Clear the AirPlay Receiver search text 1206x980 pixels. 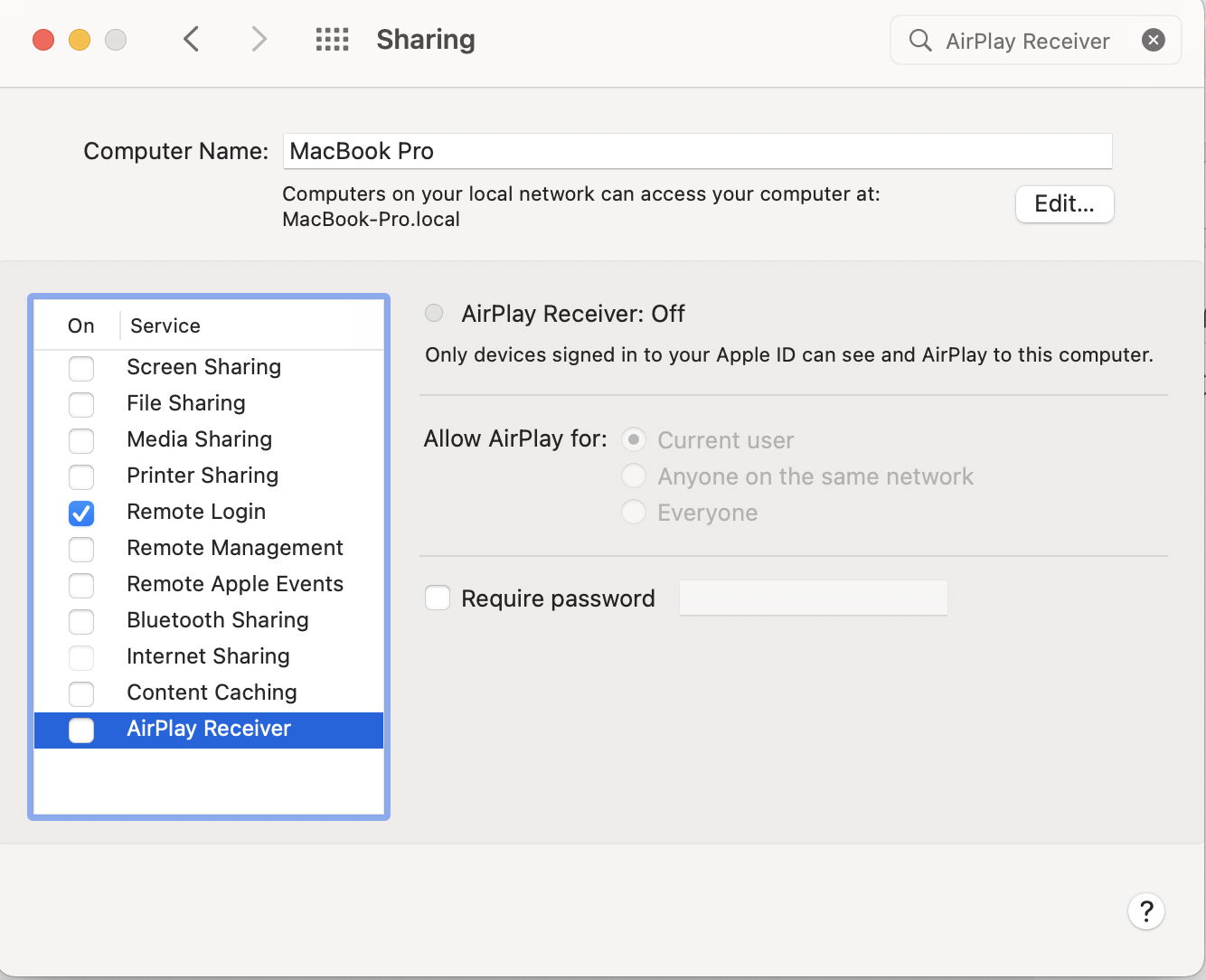[1153, 40]
